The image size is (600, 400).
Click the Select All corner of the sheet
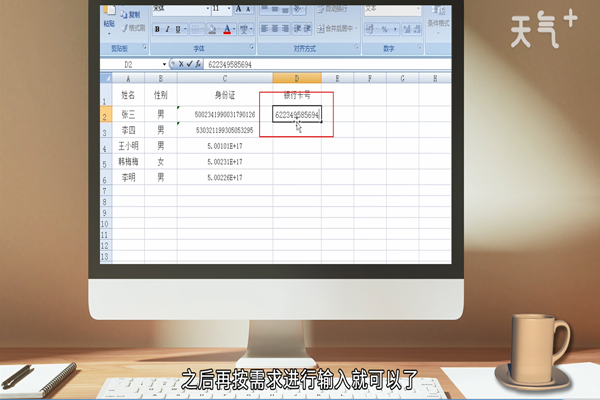coord(106,78)
